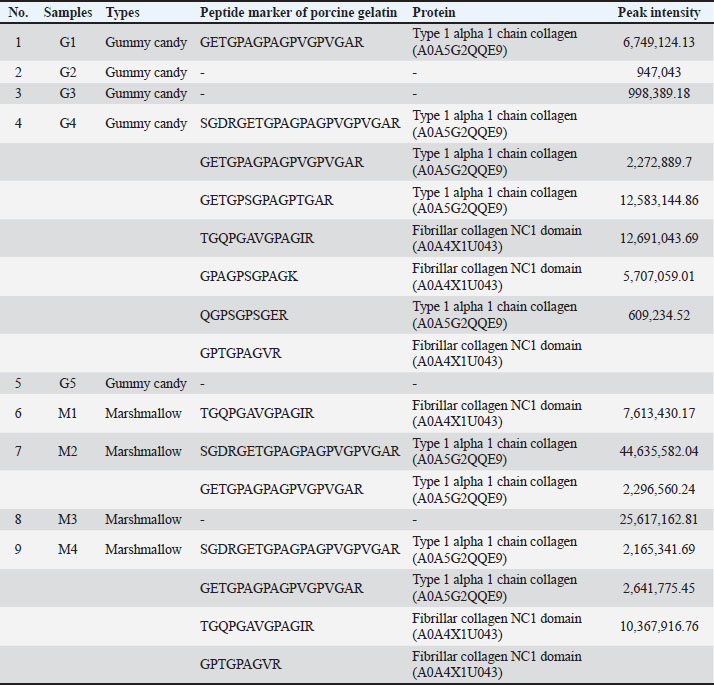Click the 'Samples' column header

(x=68, y=12)
